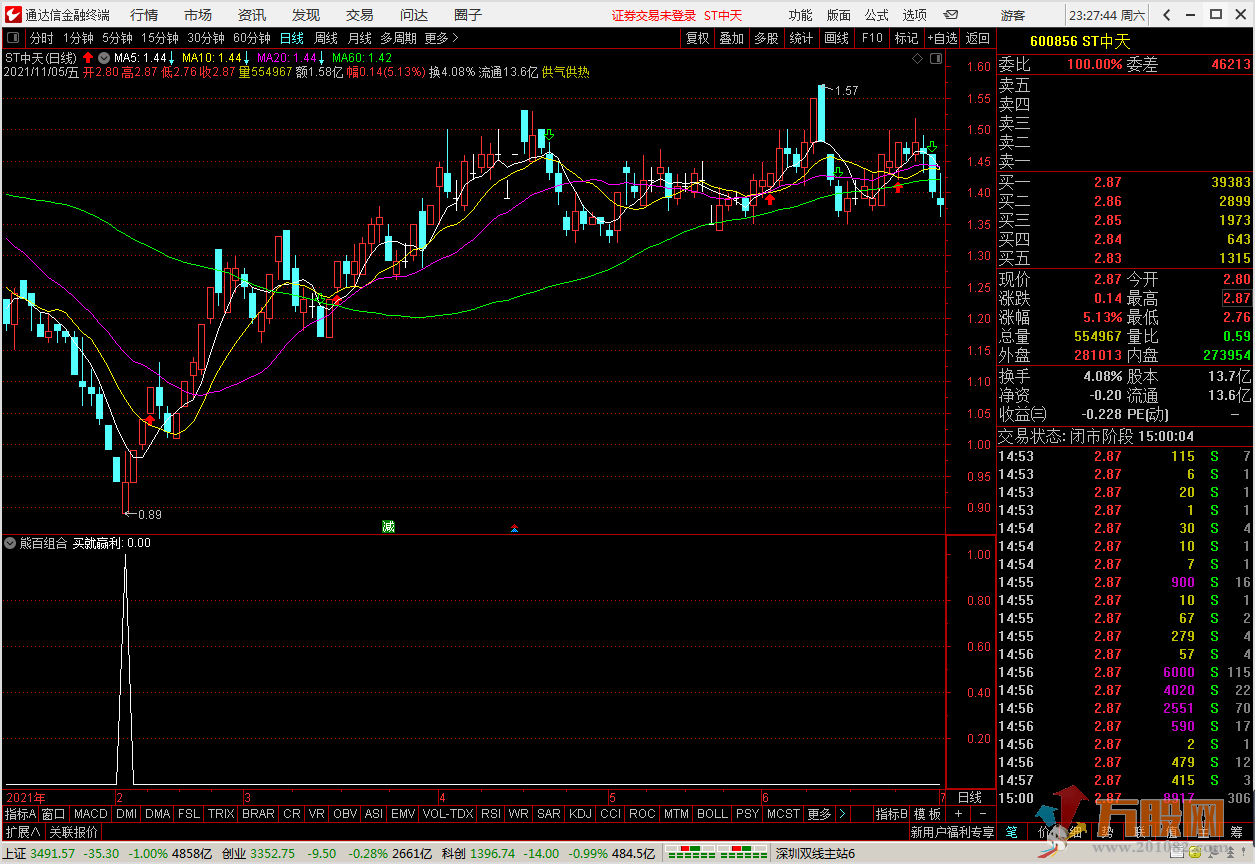This screenshot has height=864, width=1255.
Task: Click the 叠加 overlay button
Action: (732, 38)
